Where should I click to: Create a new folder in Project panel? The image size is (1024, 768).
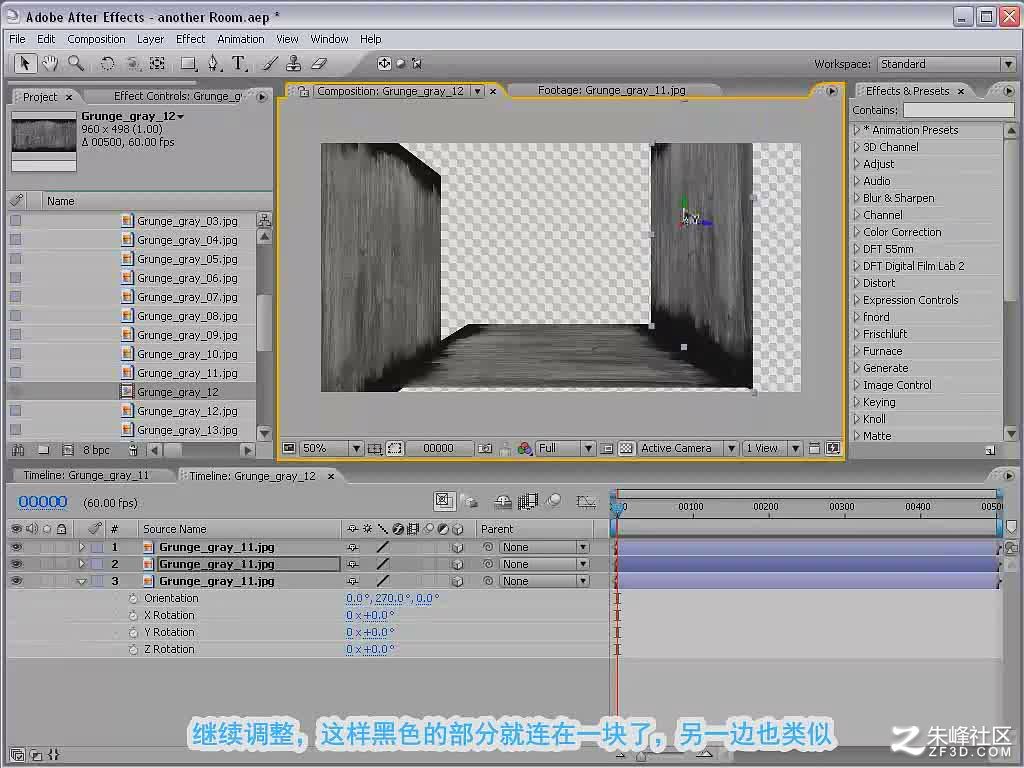point(44,450)
